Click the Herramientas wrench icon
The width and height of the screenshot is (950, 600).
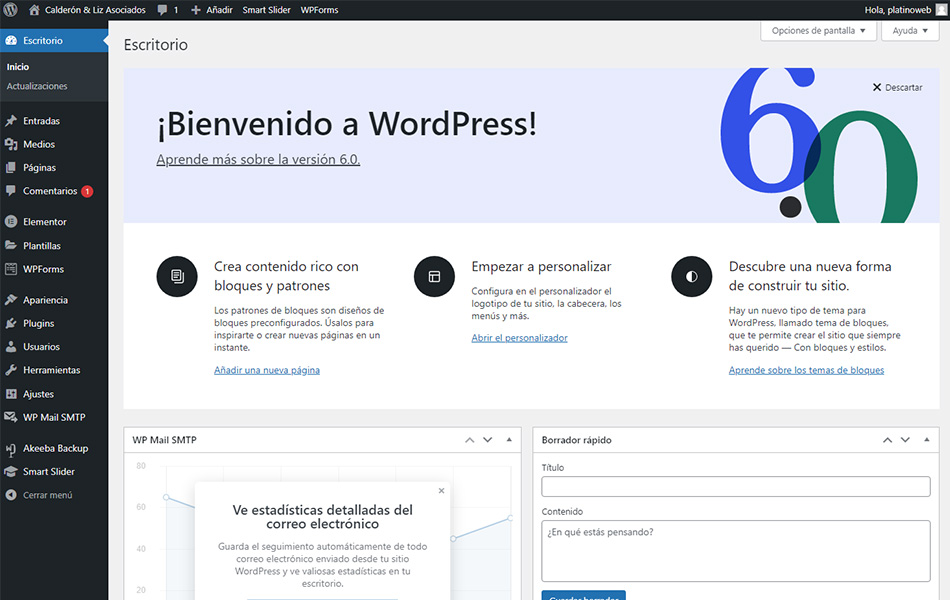[11, 370]
